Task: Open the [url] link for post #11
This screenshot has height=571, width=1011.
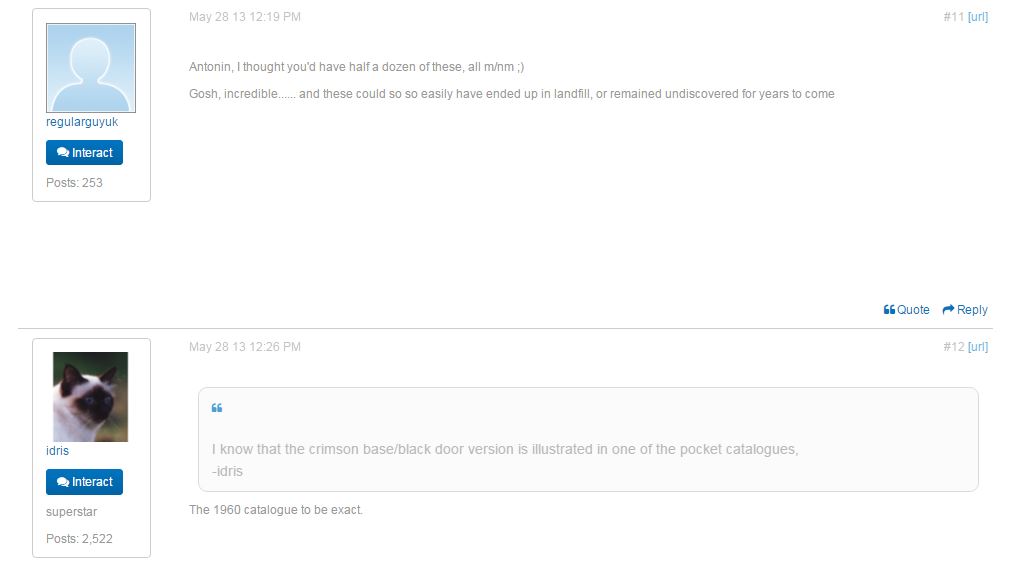Action: (x=978, y=17)
